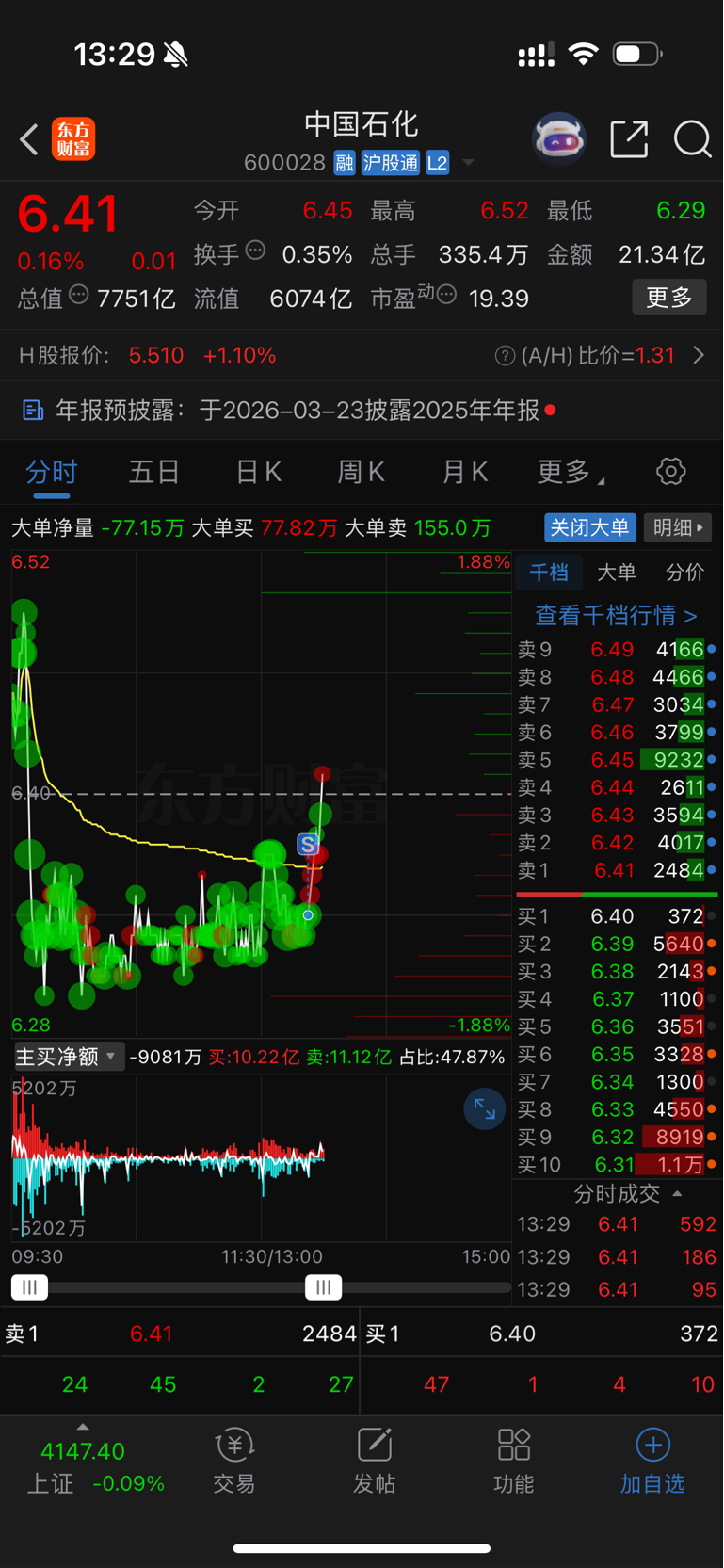Tap the back arrow icon
The image size is (724, 1568).
29,139
